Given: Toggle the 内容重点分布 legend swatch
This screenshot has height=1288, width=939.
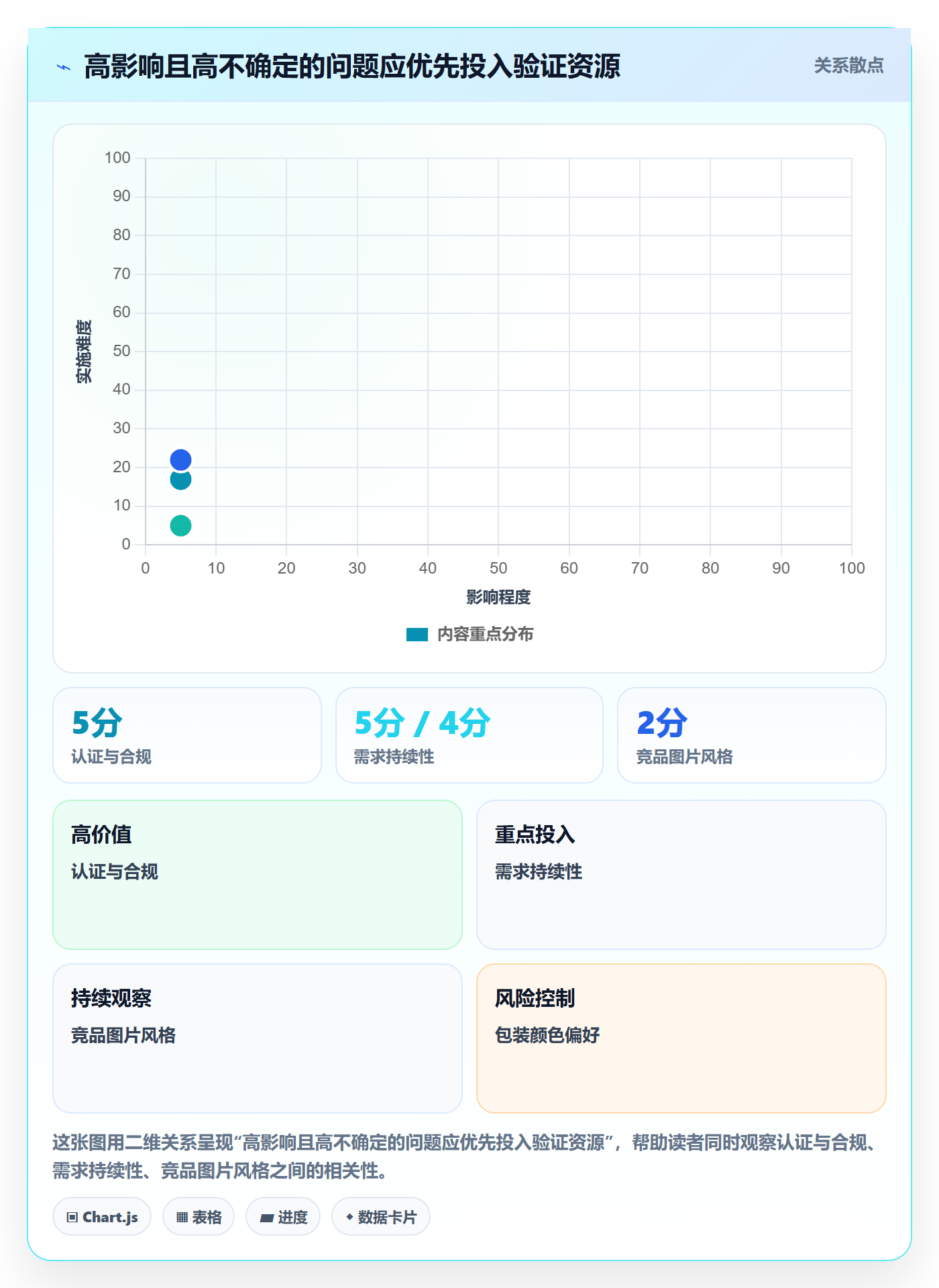Looking at the screenshot, I should click(x=417, y=635).
